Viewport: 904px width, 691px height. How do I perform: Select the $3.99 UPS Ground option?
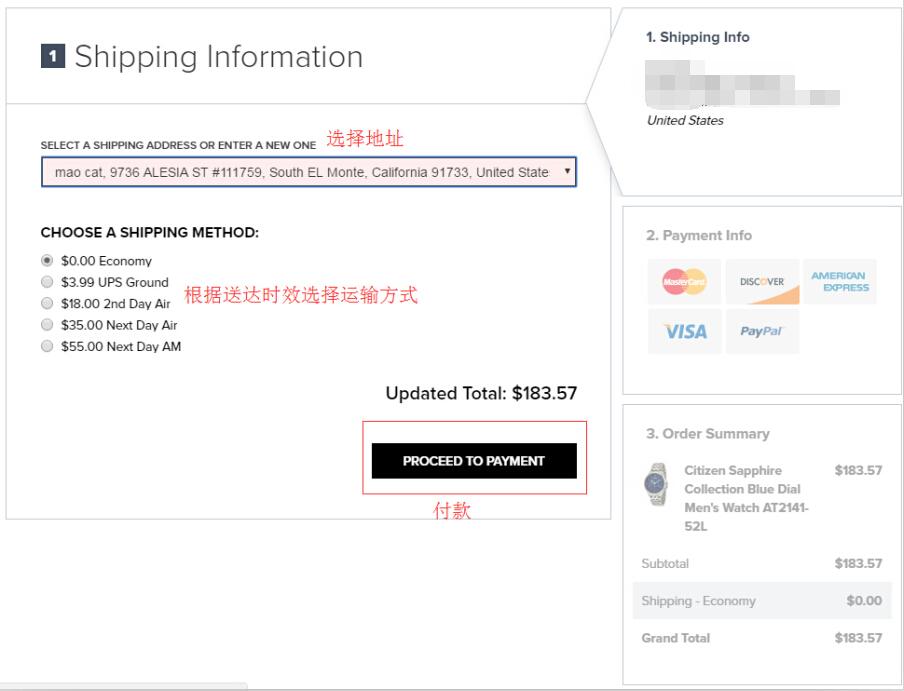(47, 282)
